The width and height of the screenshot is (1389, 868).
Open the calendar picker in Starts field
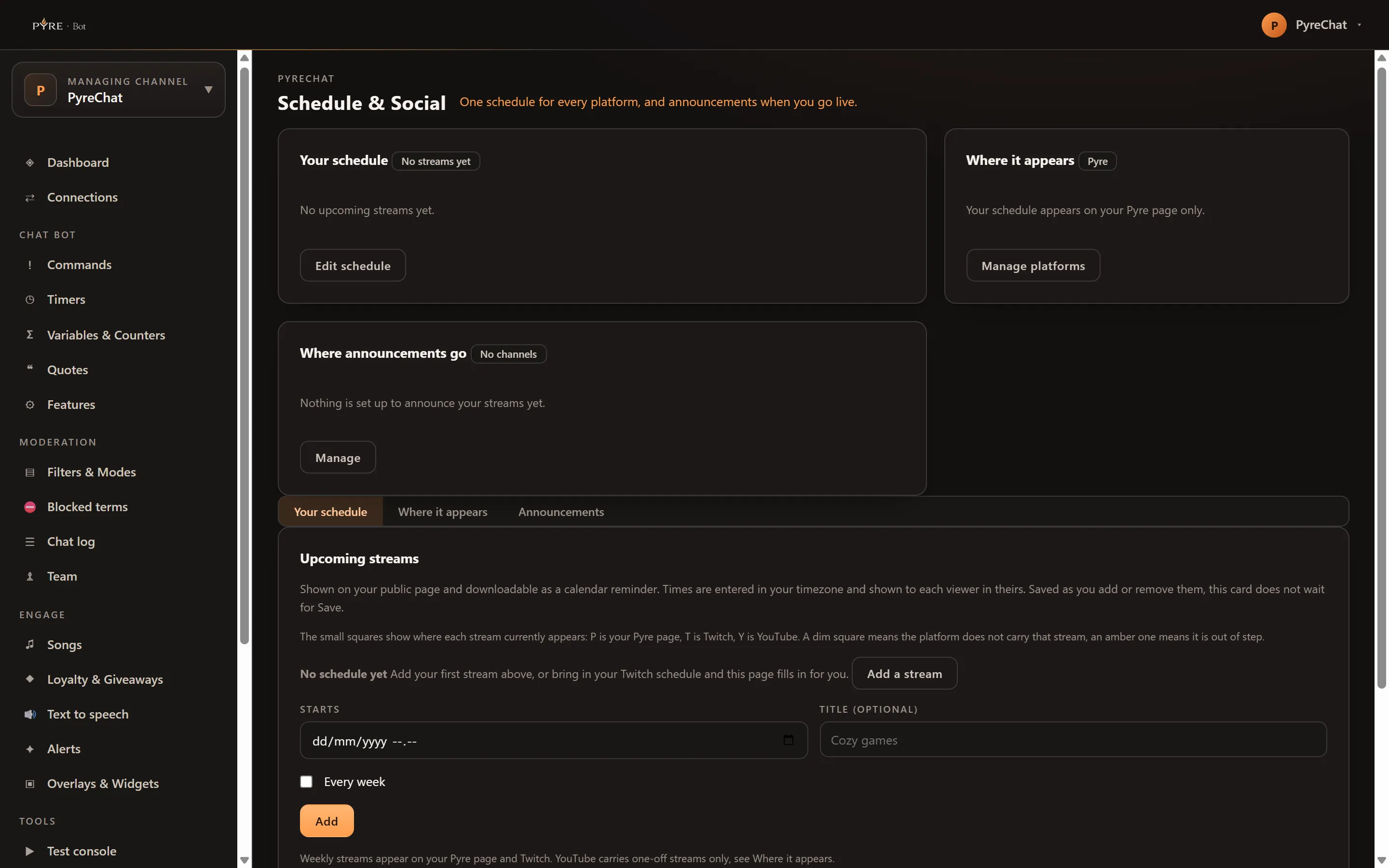click(x=788, y=740)
